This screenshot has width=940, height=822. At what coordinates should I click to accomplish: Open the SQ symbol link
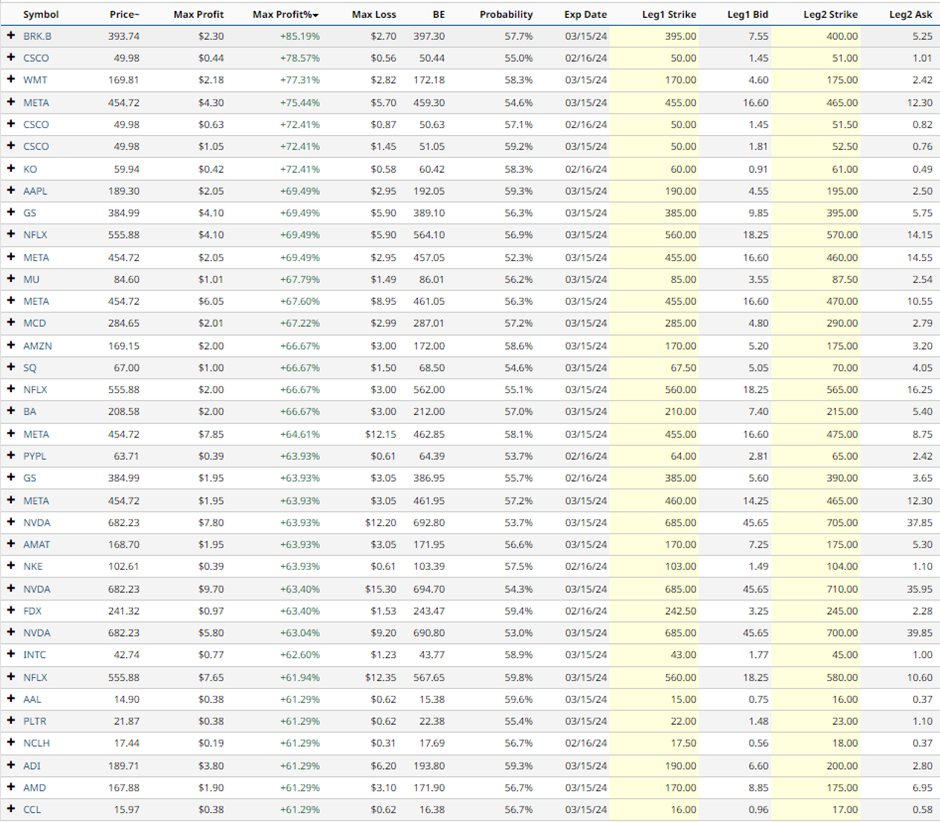point(29,368)
